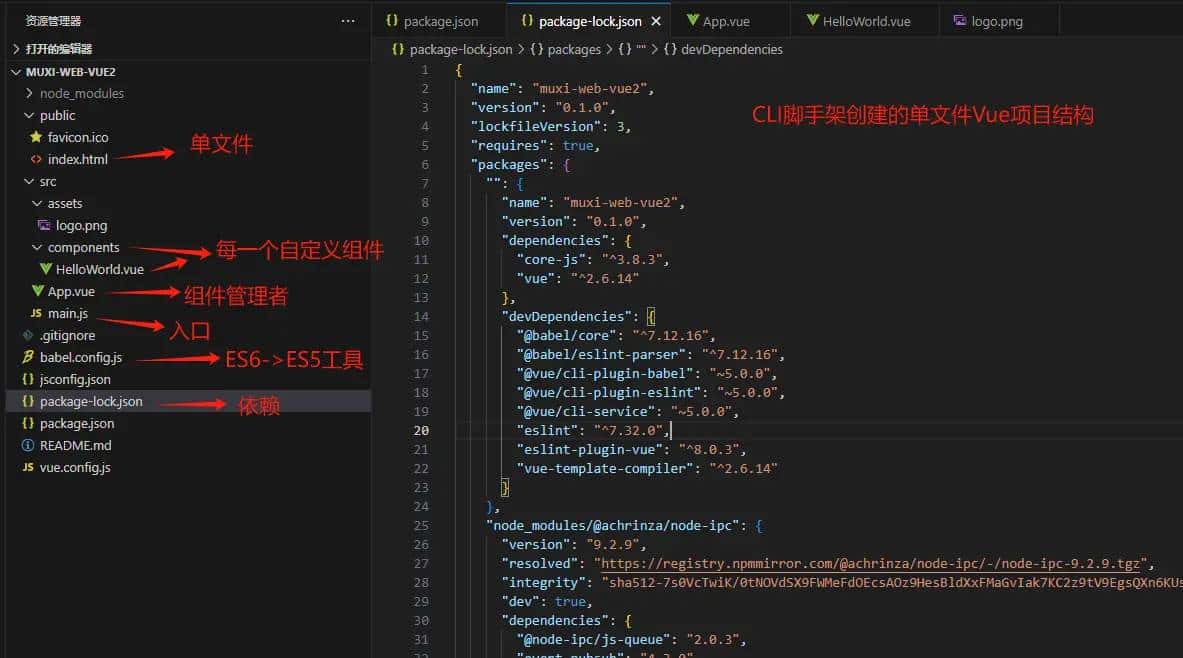The height and width of the screenshot is (658, 1183).
Task: Select App.vue in the file tree
Action: [x=70, y=291]
